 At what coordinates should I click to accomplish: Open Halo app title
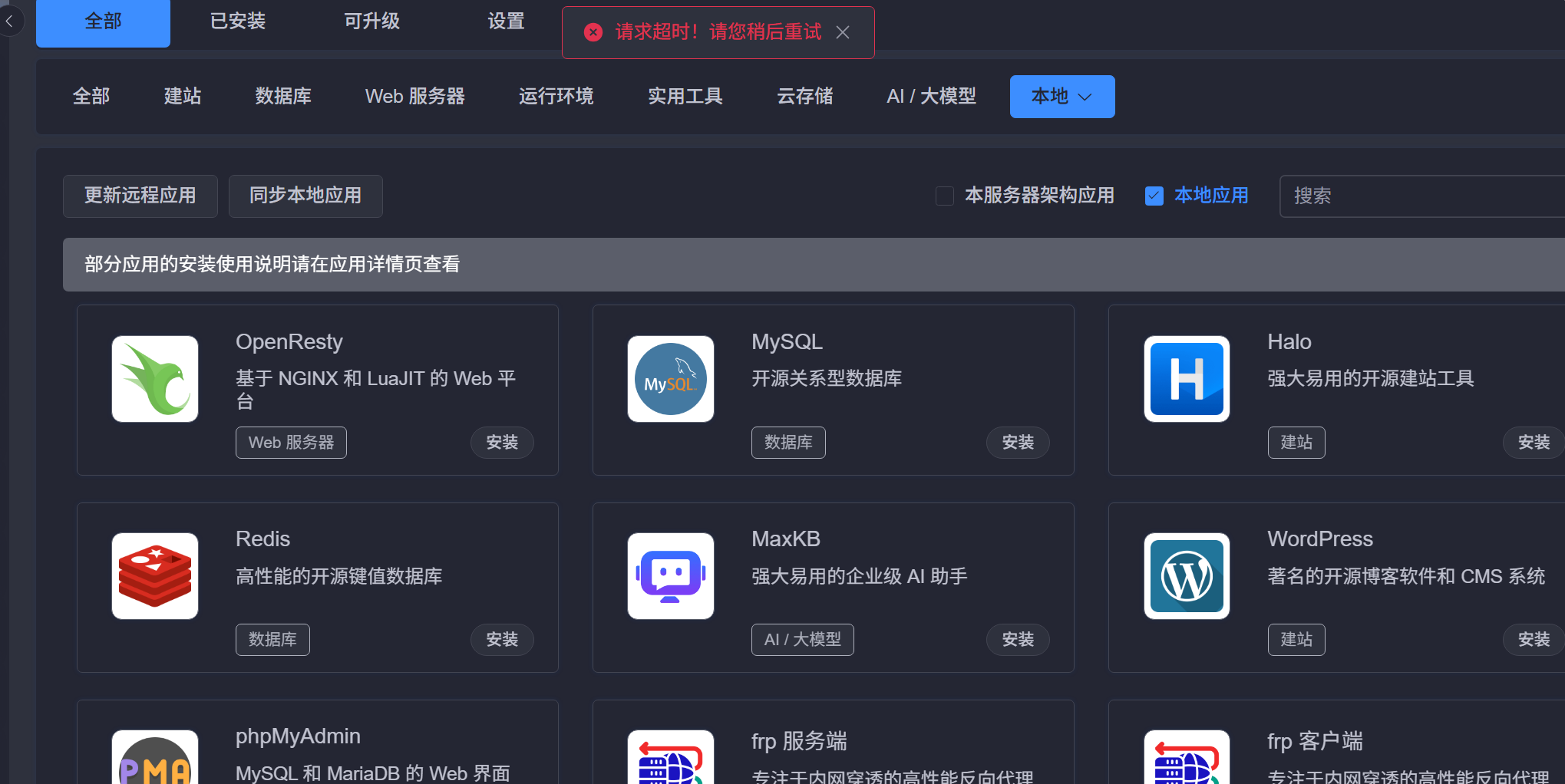pyautogui.click(x=1289, y=342)
